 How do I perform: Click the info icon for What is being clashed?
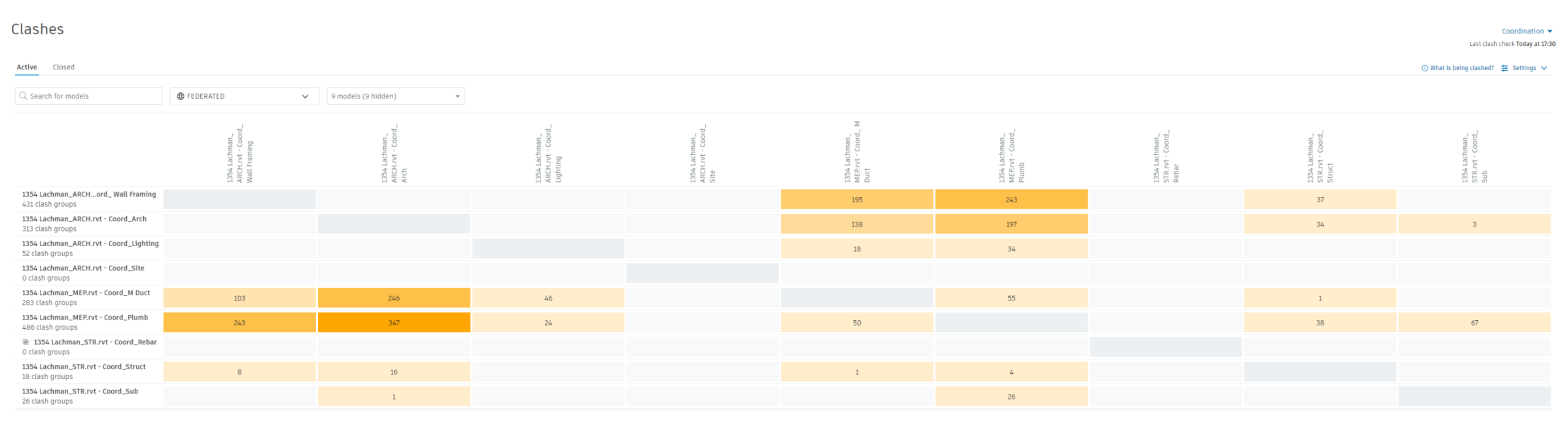[1425, 68]
